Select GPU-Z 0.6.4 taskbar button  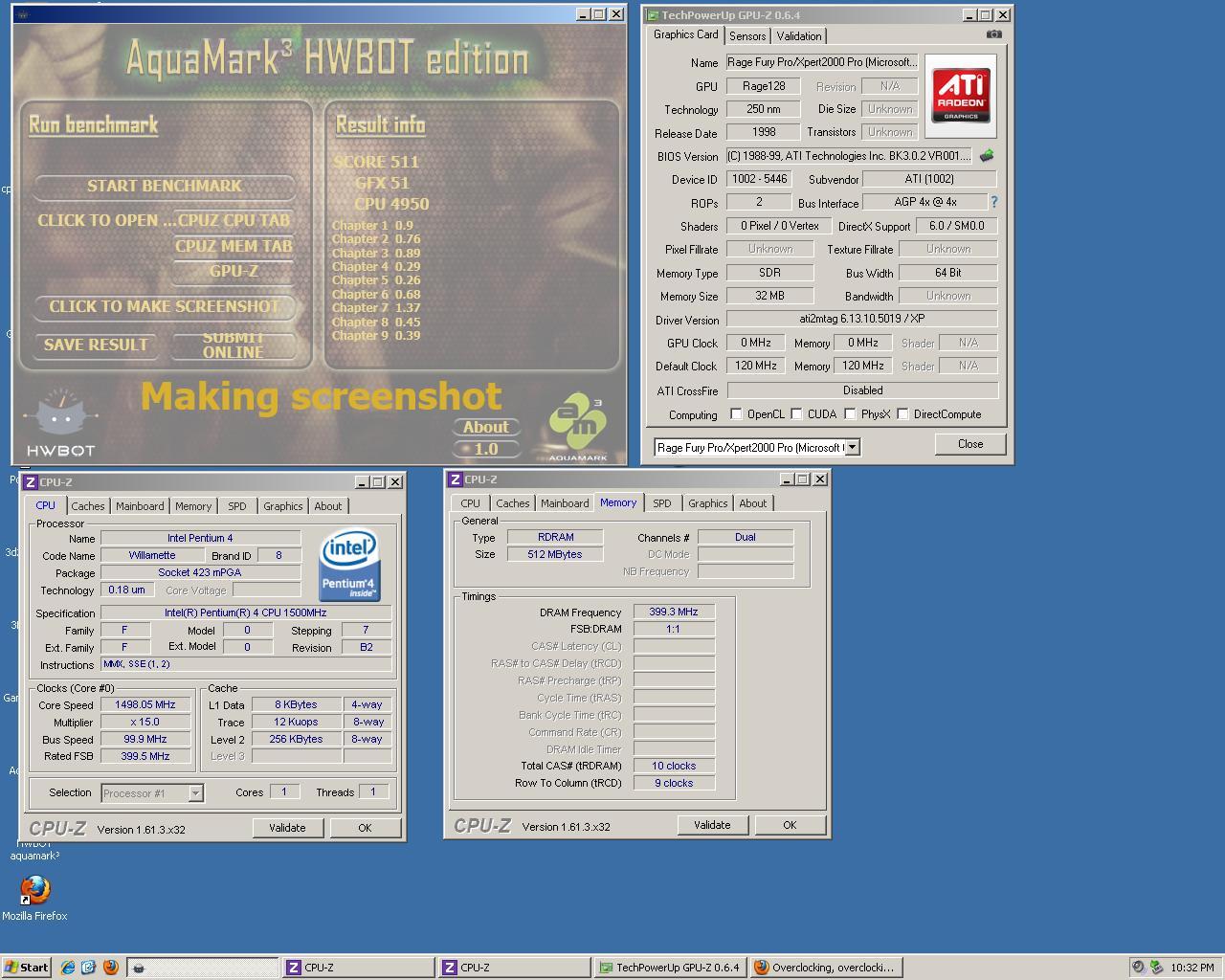[x=670, y=968]
